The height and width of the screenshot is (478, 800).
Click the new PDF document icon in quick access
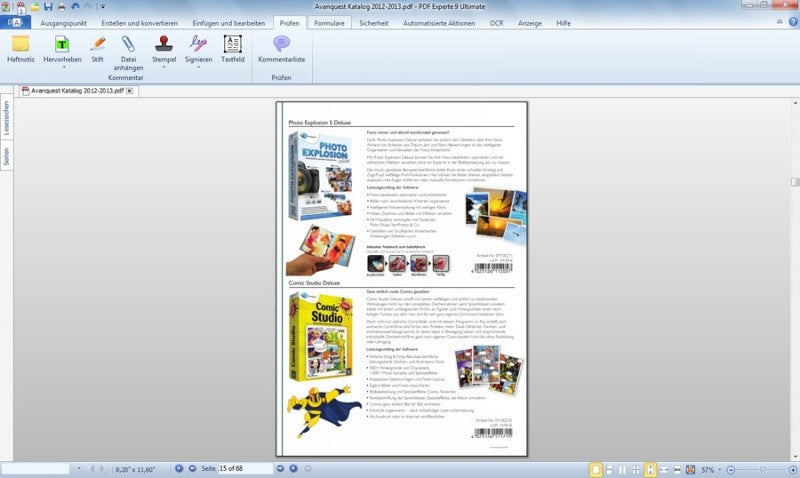(21, 7)
